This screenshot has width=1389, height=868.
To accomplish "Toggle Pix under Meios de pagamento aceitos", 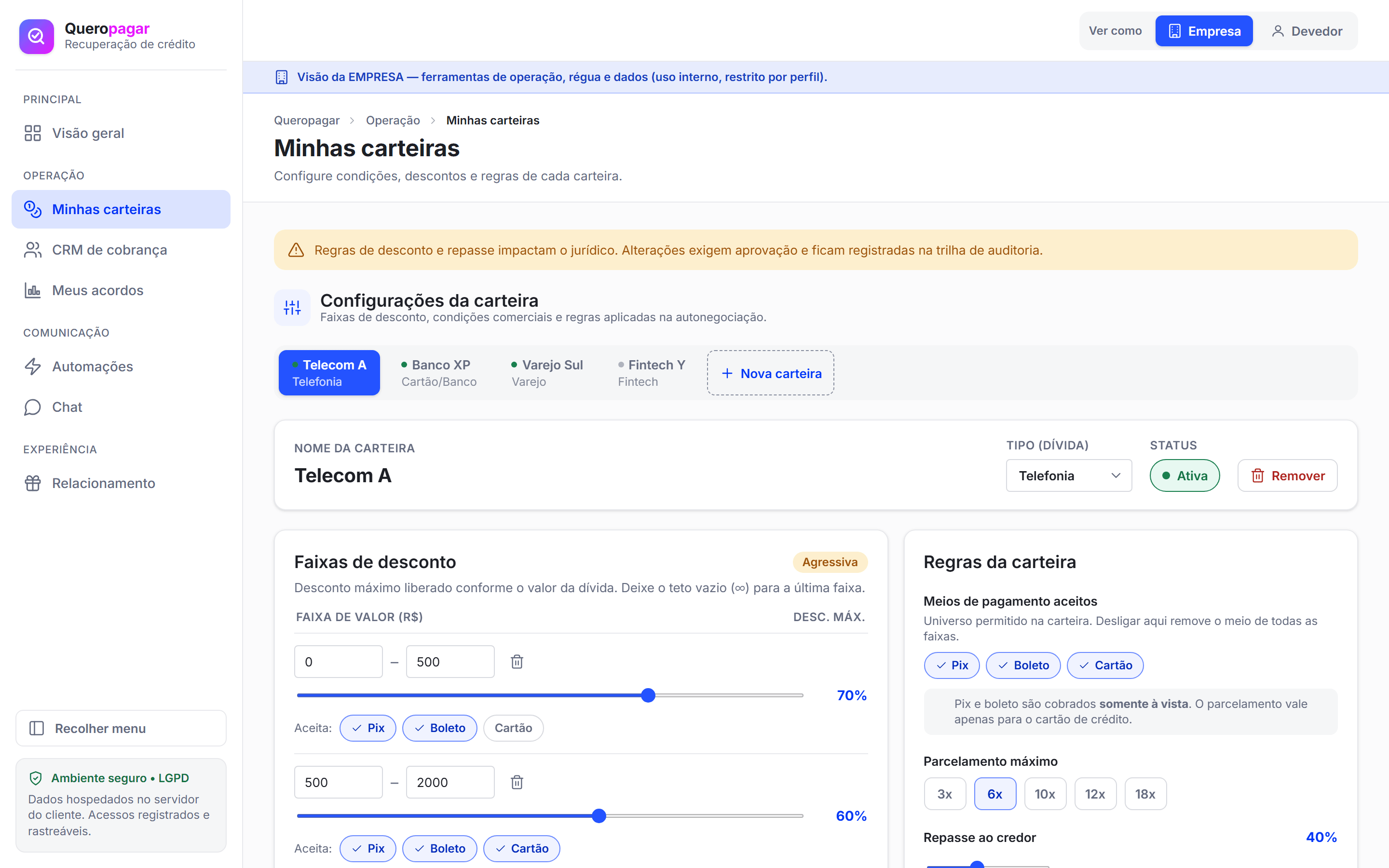I will [952, 665].
